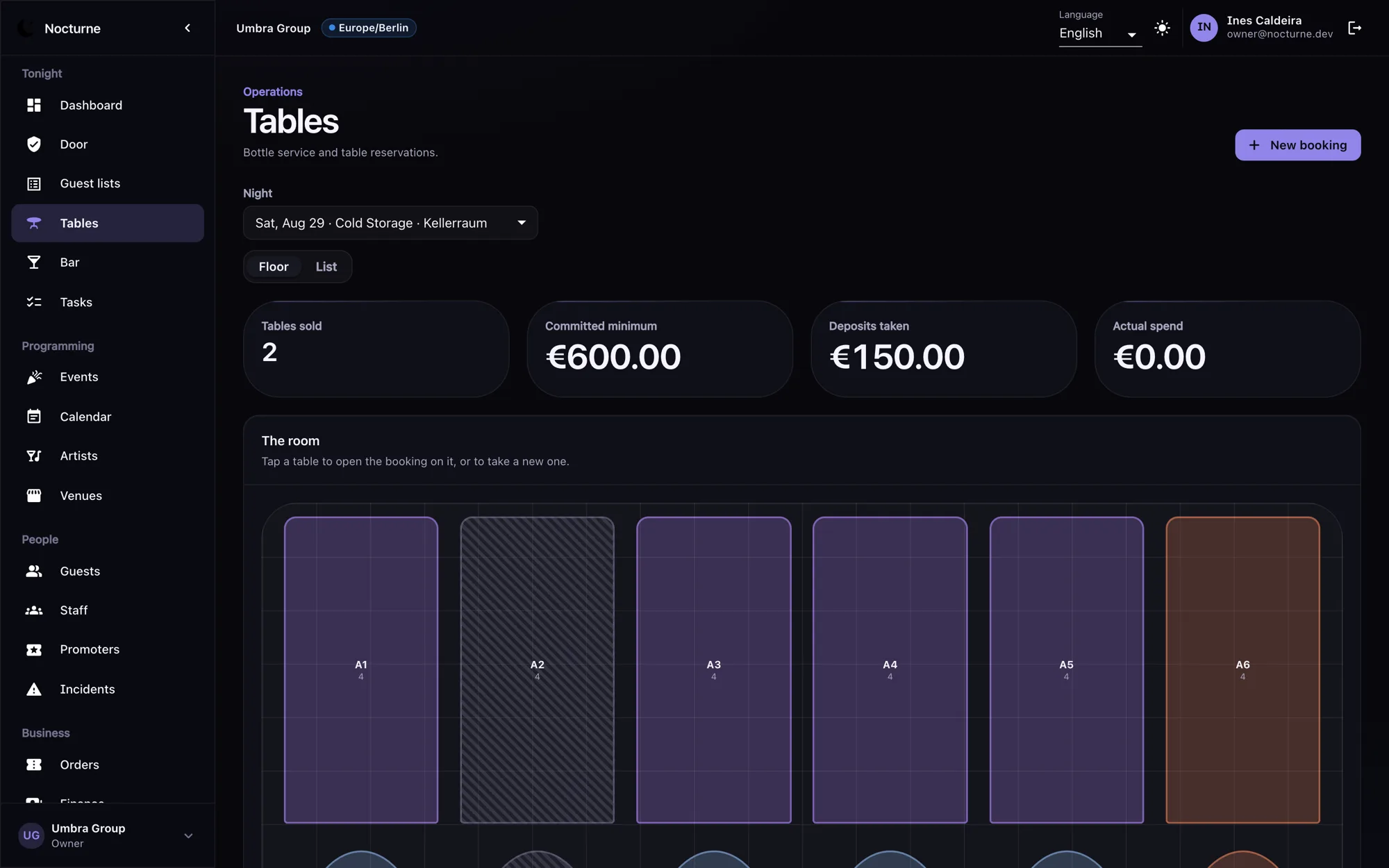The image size is (1389, 868).
Task: Switch to Floor view
Action: point(274,267)
